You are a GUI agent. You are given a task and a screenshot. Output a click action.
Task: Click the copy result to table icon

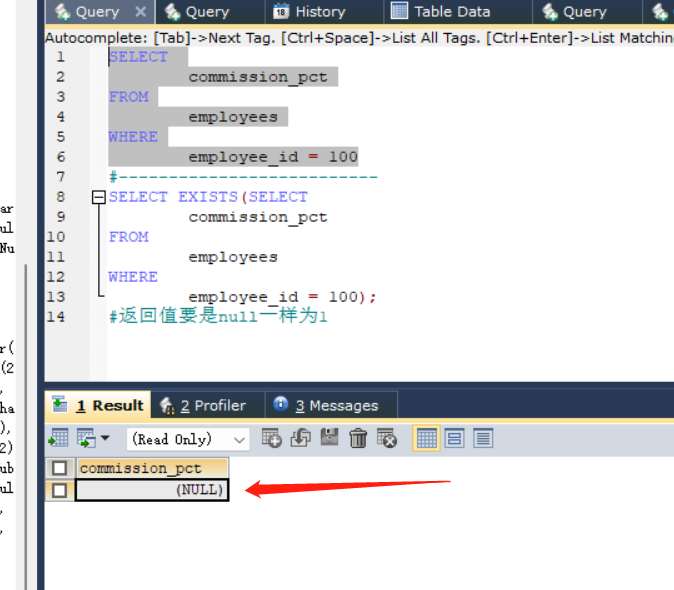(x=86, y=439)
